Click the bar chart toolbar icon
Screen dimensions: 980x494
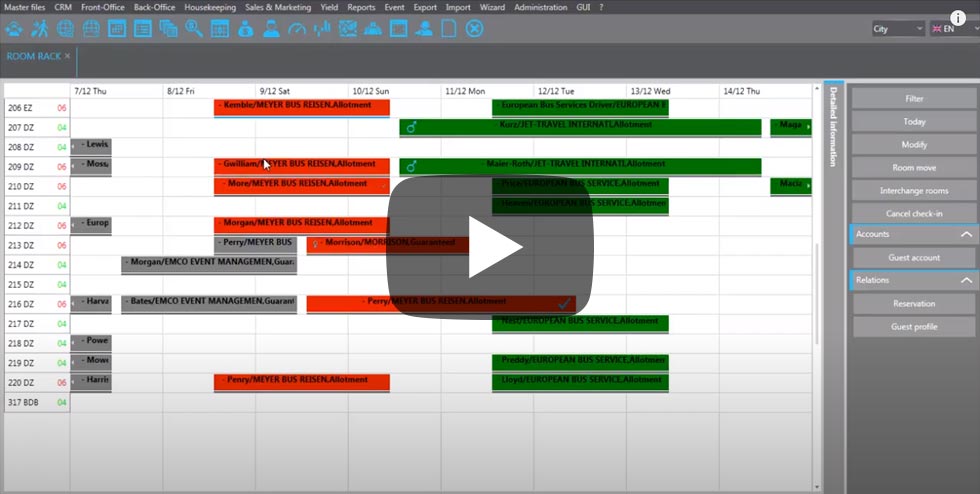click(322, 29)
